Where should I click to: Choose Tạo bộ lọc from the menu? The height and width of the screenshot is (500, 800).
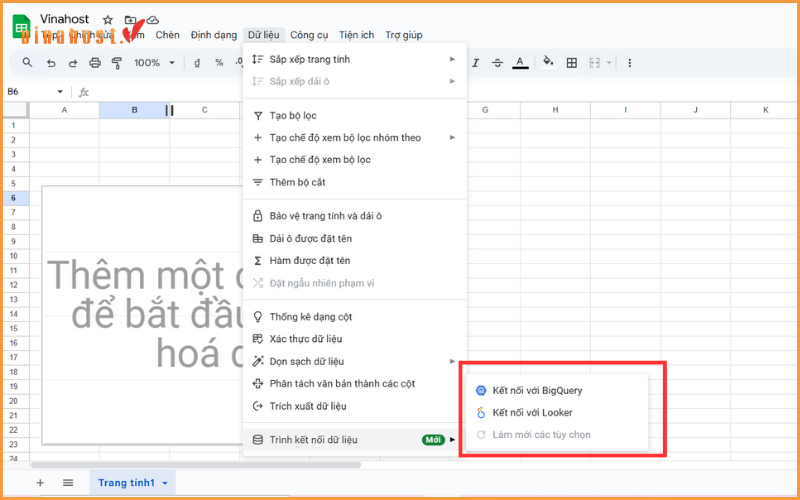pyautogui.click(x=293, y=116)
